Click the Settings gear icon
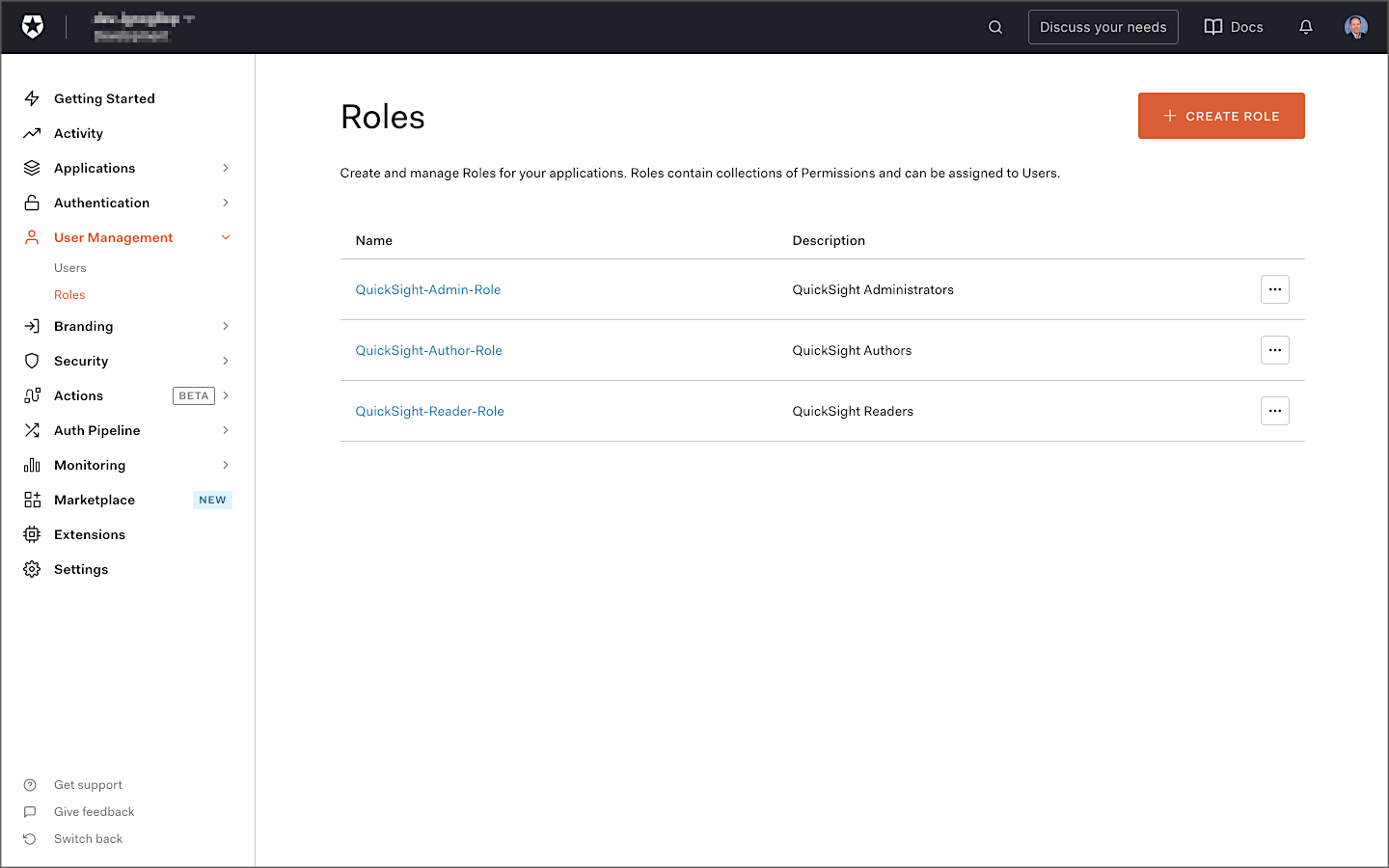This screenshot has width=1389, height=868. pyautogui.click(x=31, y=569)
